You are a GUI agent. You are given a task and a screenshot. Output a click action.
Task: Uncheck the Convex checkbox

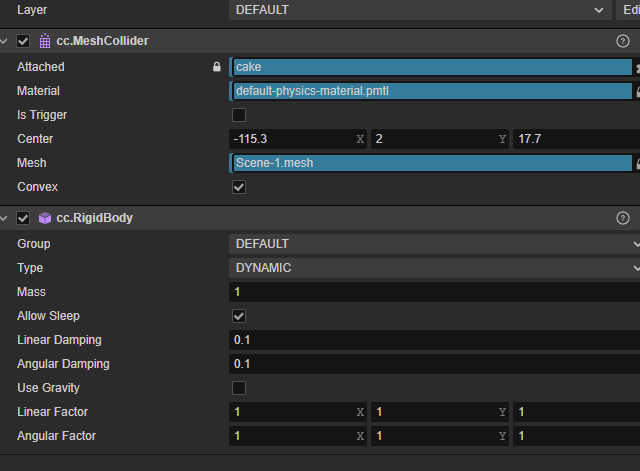coord(239,187)
